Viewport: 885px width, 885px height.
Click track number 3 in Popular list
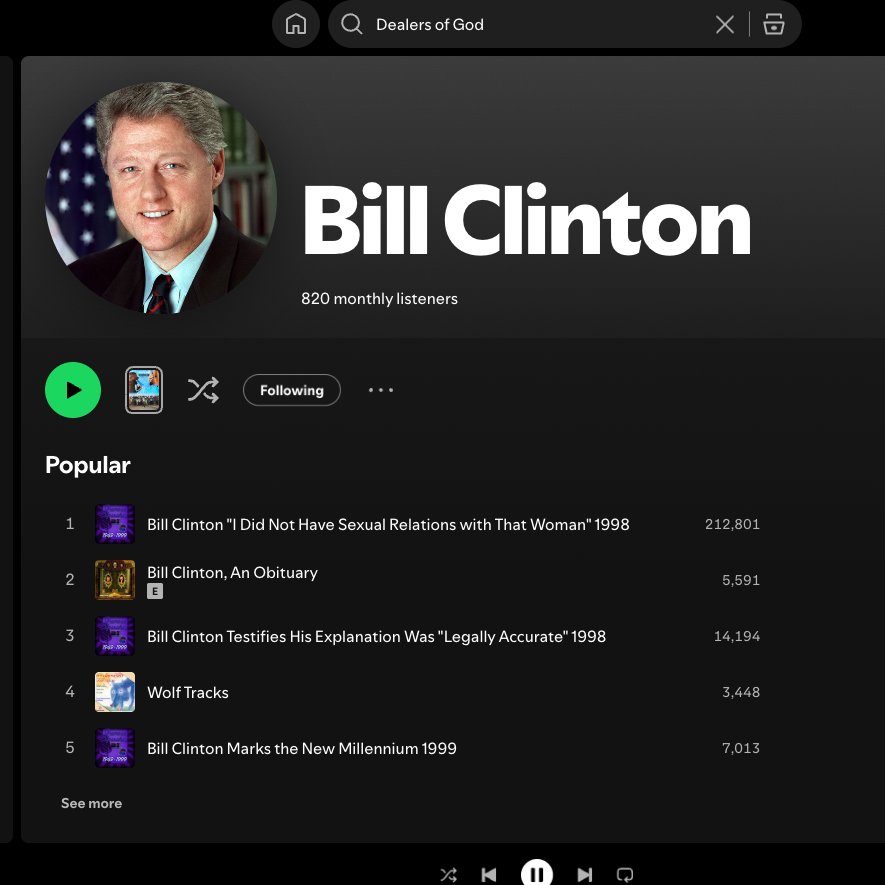click(70, 636)
